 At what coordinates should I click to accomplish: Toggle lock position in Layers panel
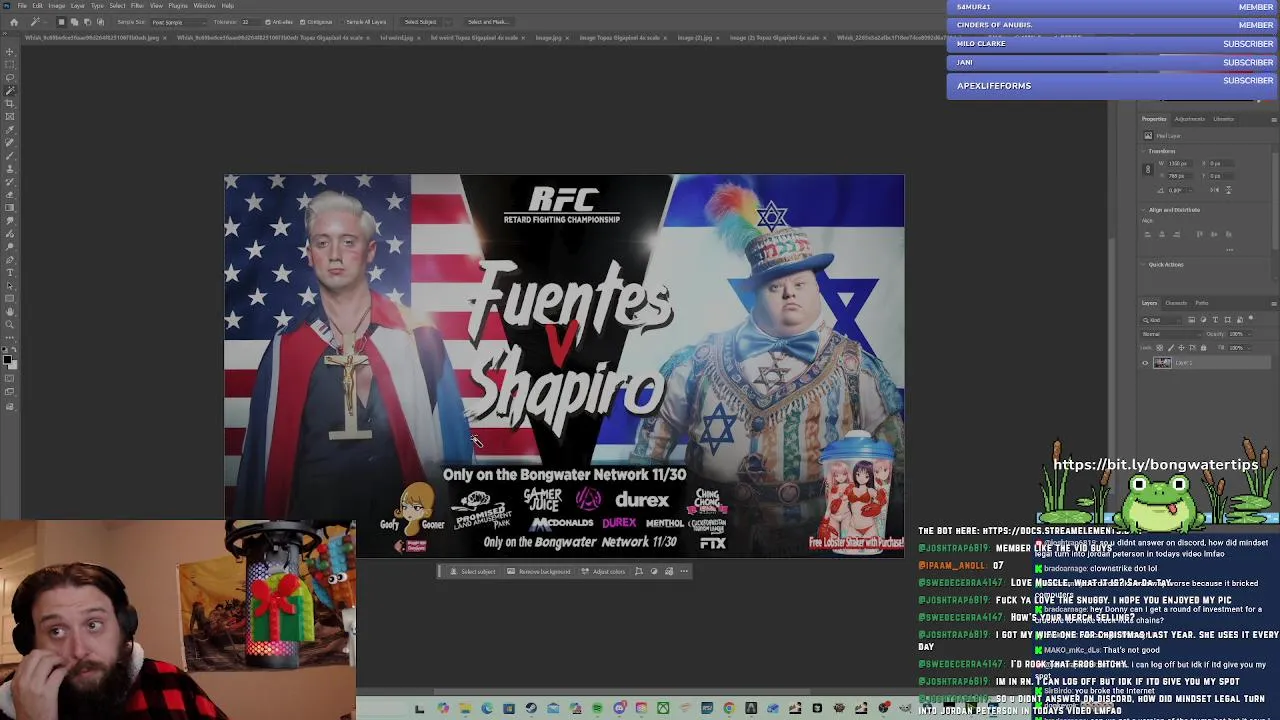pyautogui.click(x=1182, y=347)
